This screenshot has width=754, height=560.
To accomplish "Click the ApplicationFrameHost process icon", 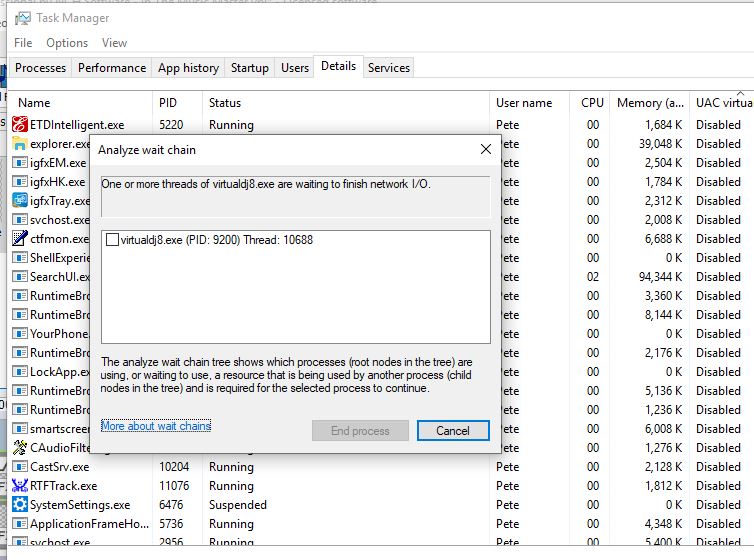I will (x=20, y=523).
